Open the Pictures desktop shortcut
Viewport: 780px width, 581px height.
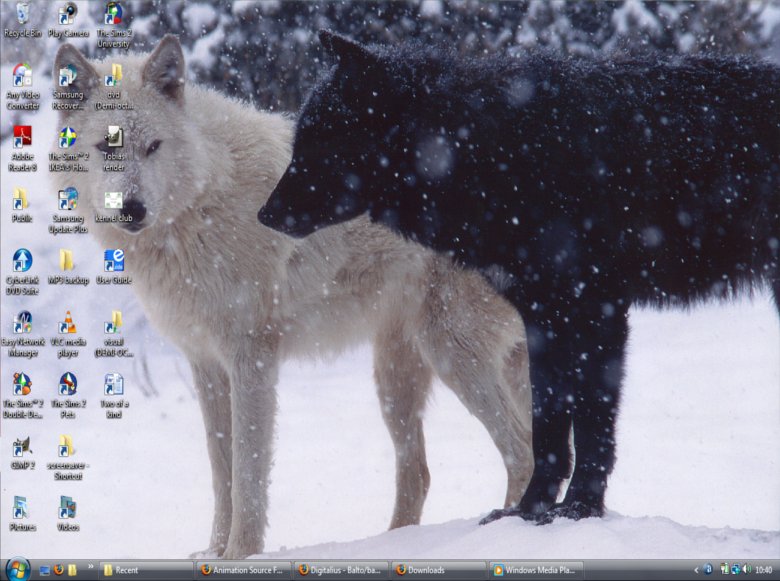point(22,514)
